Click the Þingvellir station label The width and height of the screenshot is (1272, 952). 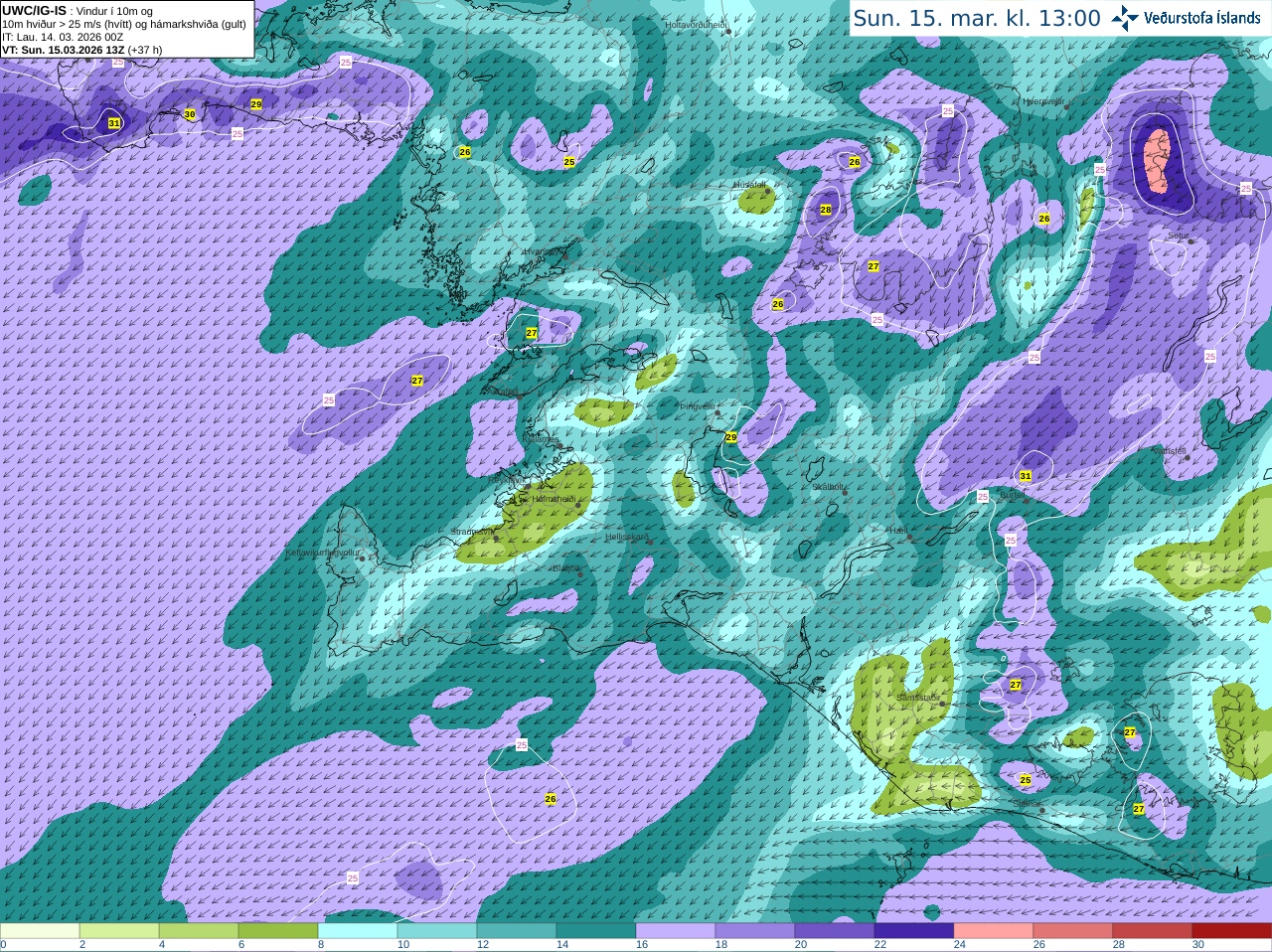(697, 406)
